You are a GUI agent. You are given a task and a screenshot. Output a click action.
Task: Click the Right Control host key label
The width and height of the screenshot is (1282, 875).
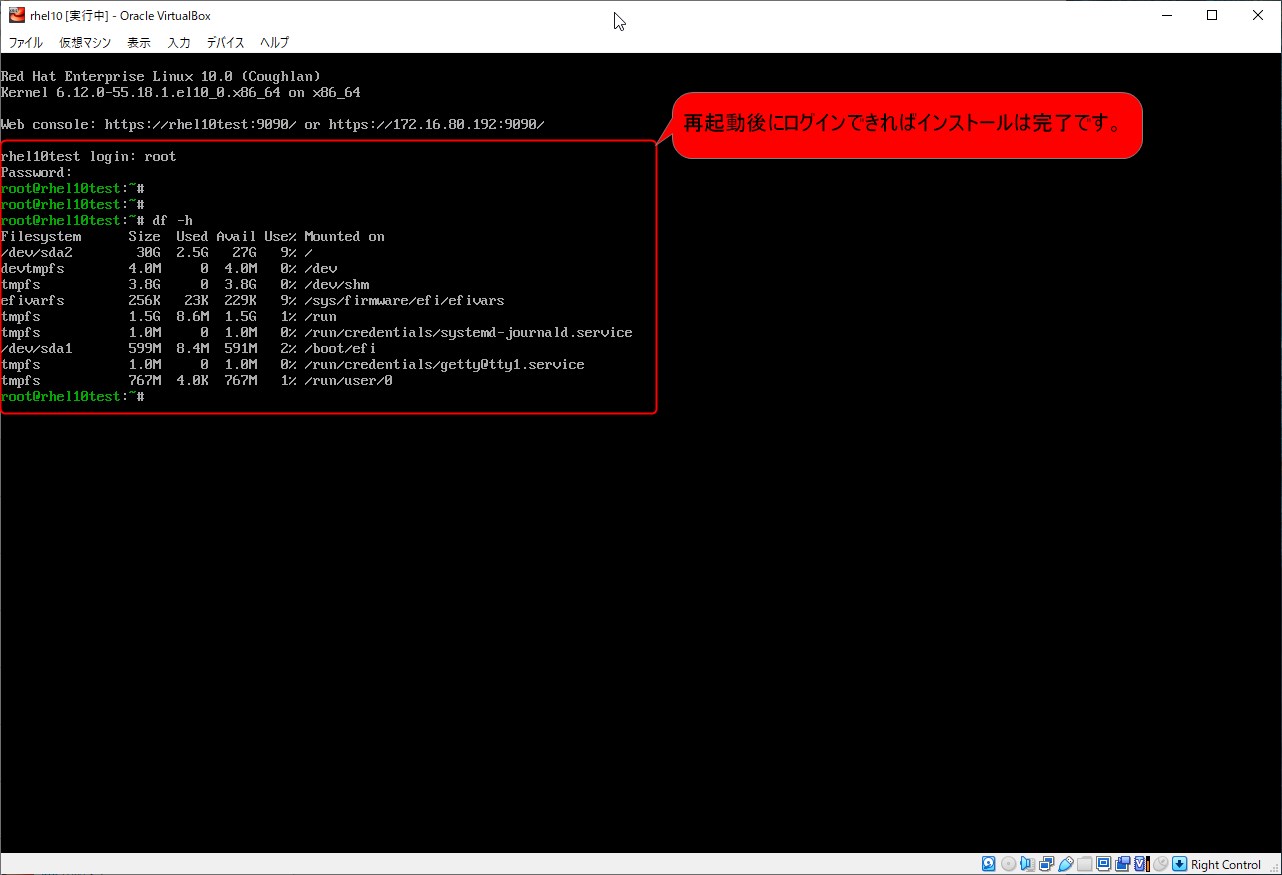pyautogui.click(x=1226, y=865)
